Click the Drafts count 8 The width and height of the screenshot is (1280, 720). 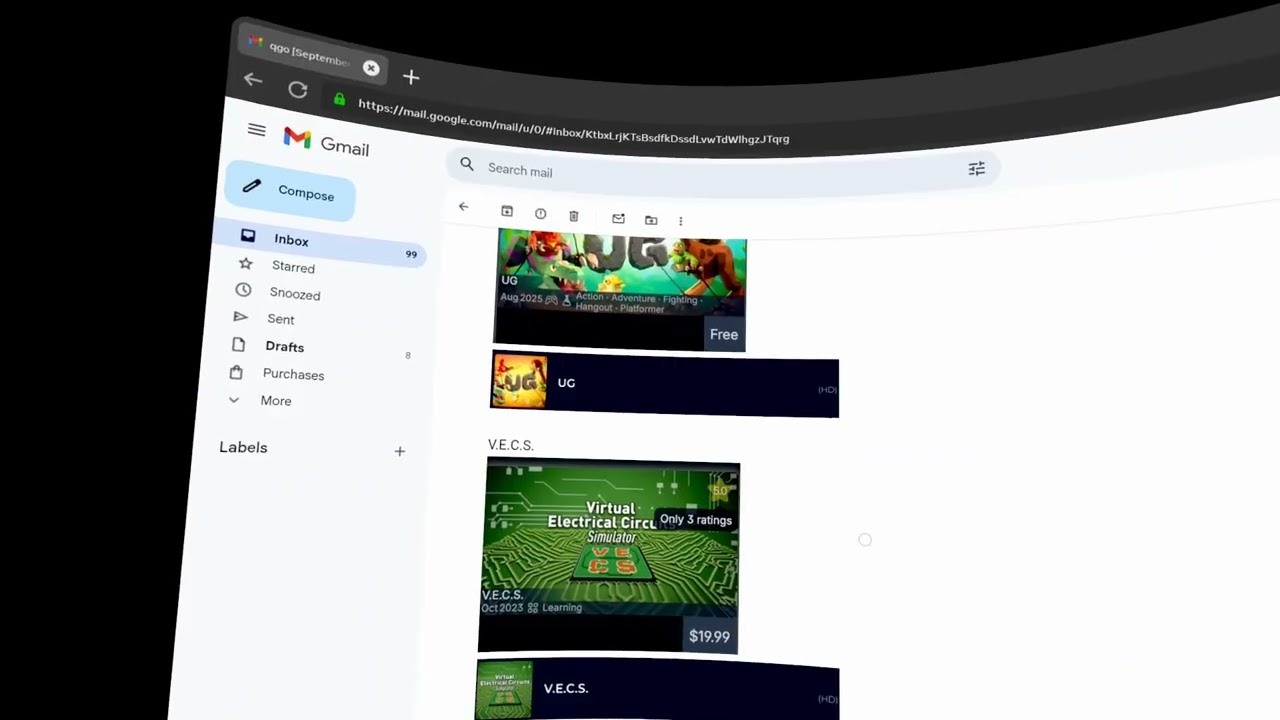tap(408, 355)
